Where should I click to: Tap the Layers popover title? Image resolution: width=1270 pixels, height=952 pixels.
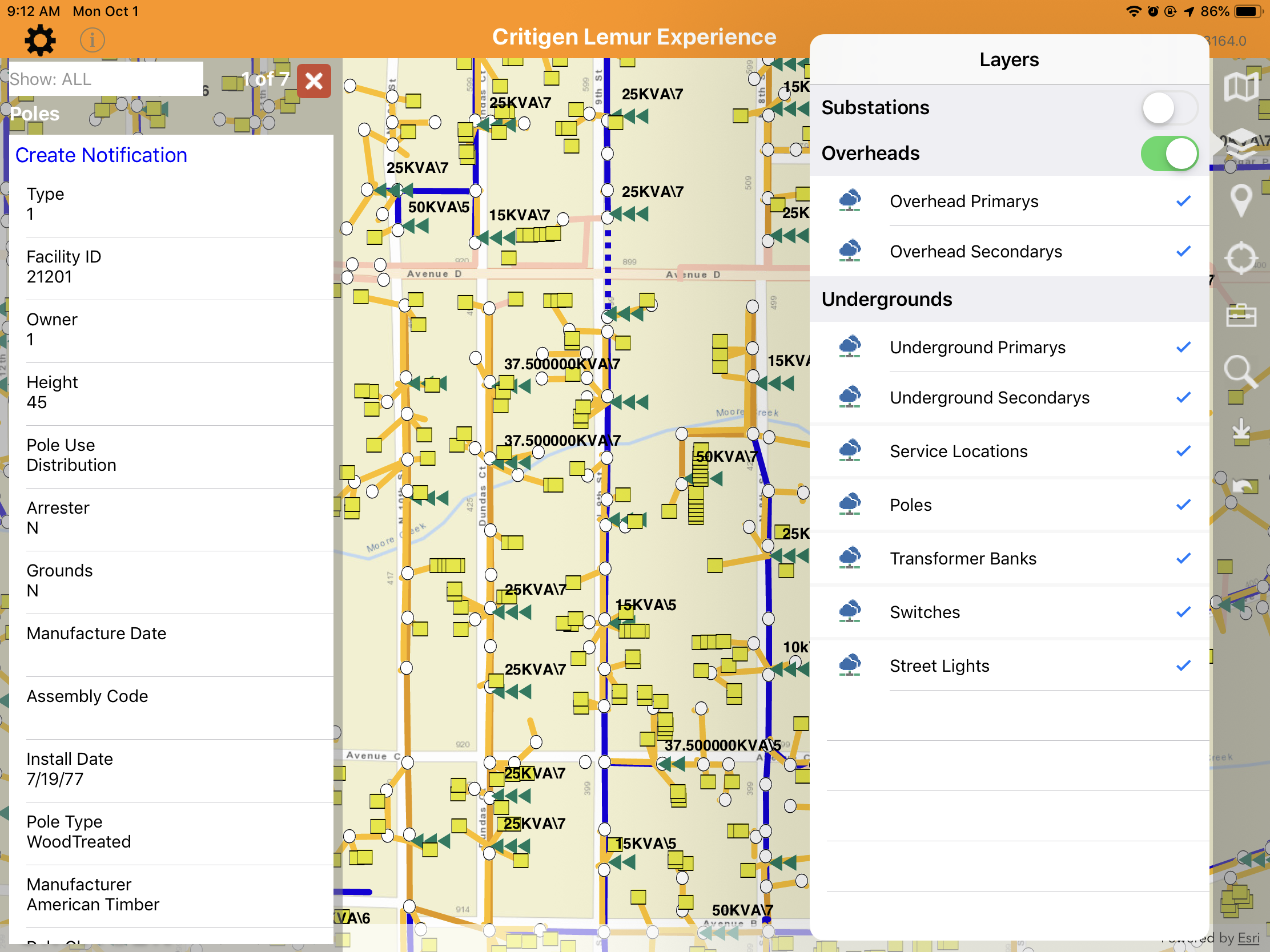[x=1009, y=60]
